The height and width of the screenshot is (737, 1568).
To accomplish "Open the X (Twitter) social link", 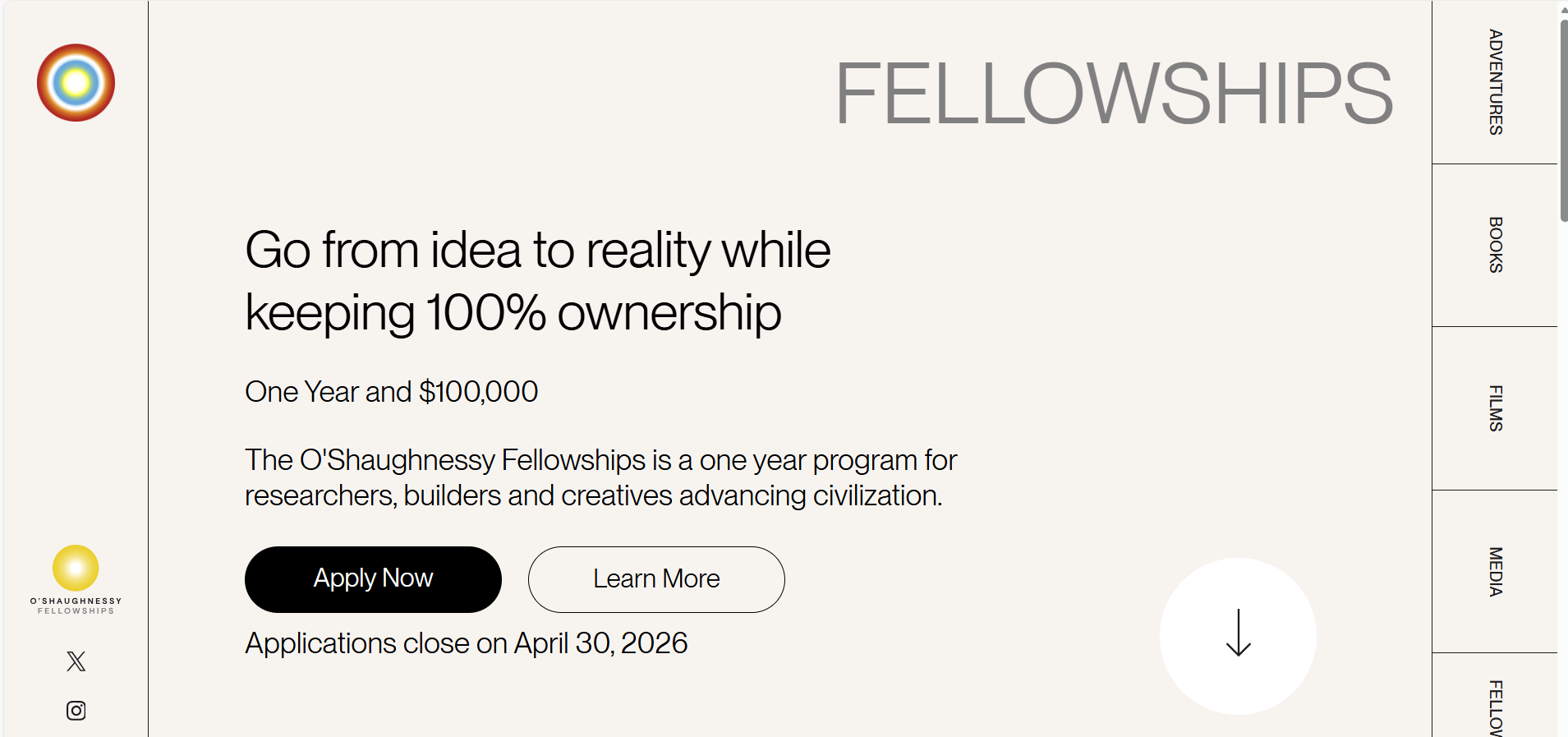I will [x=76, y=661].
